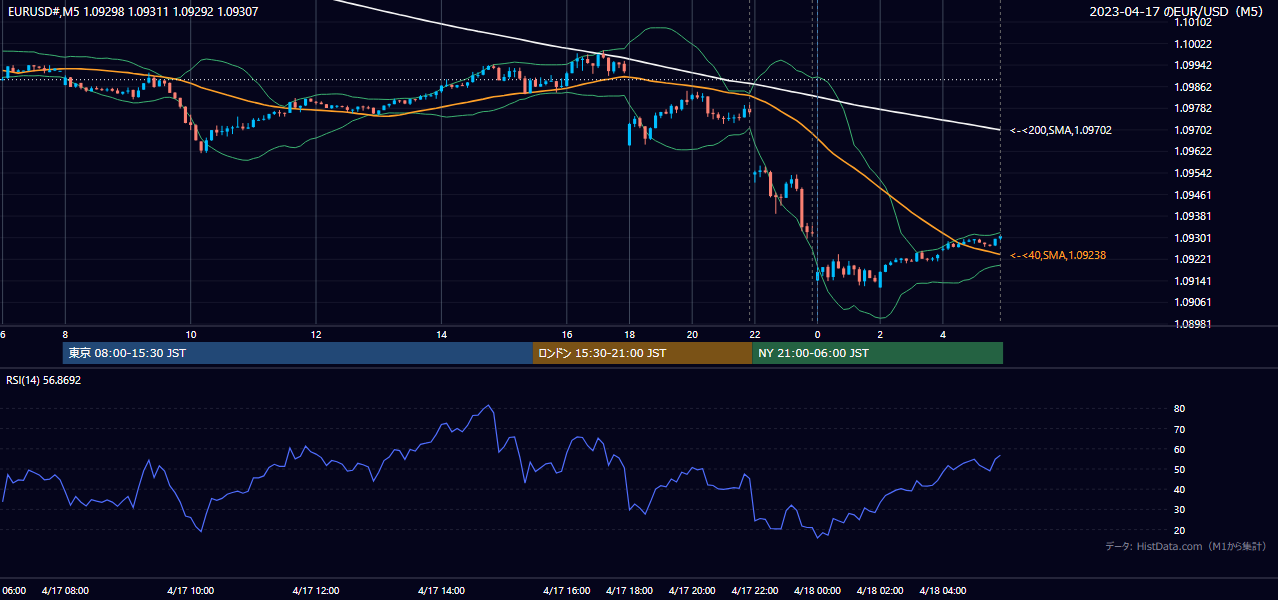The image size is (1278, 600).
Task: Click the Tokyo 08:00-15:30 JST session bar
Action: (298, 353)
